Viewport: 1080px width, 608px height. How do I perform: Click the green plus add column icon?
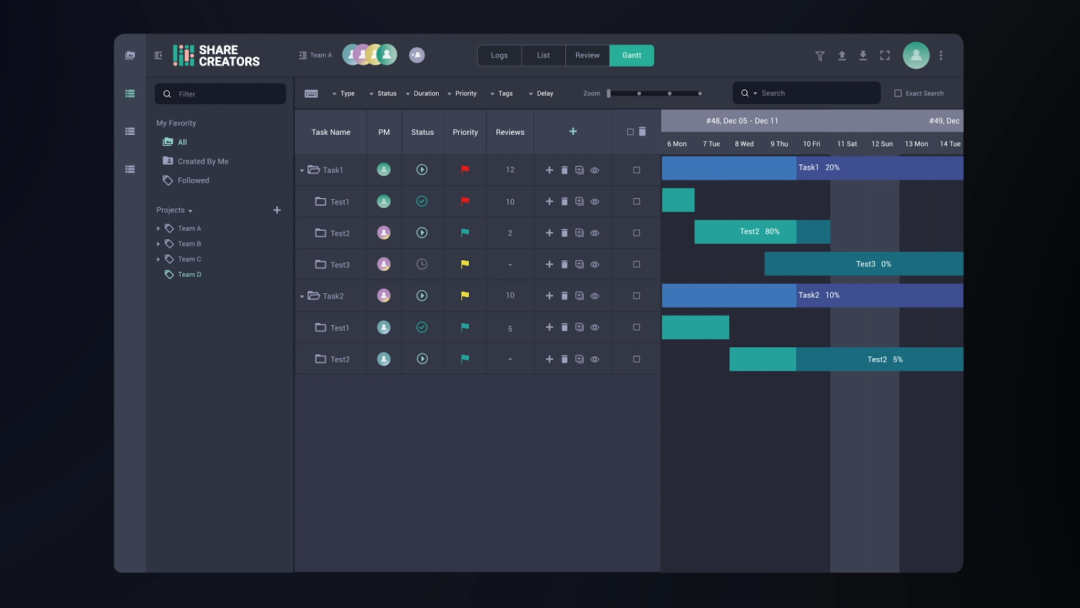coord(573,132)
